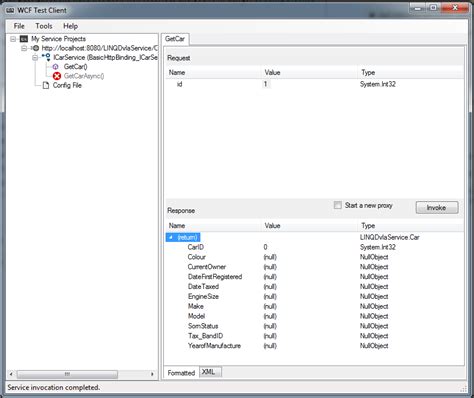Screen dimensions: 474x398
Task: Click the GetCar() operation icon
Action: [x=56, y=67]
